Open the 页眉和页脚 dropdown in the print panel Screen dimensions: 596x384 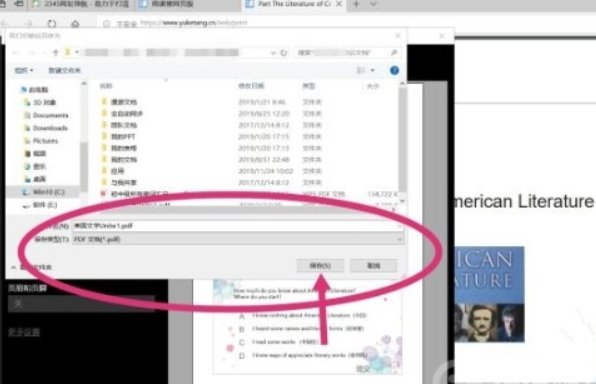(82, 303)
